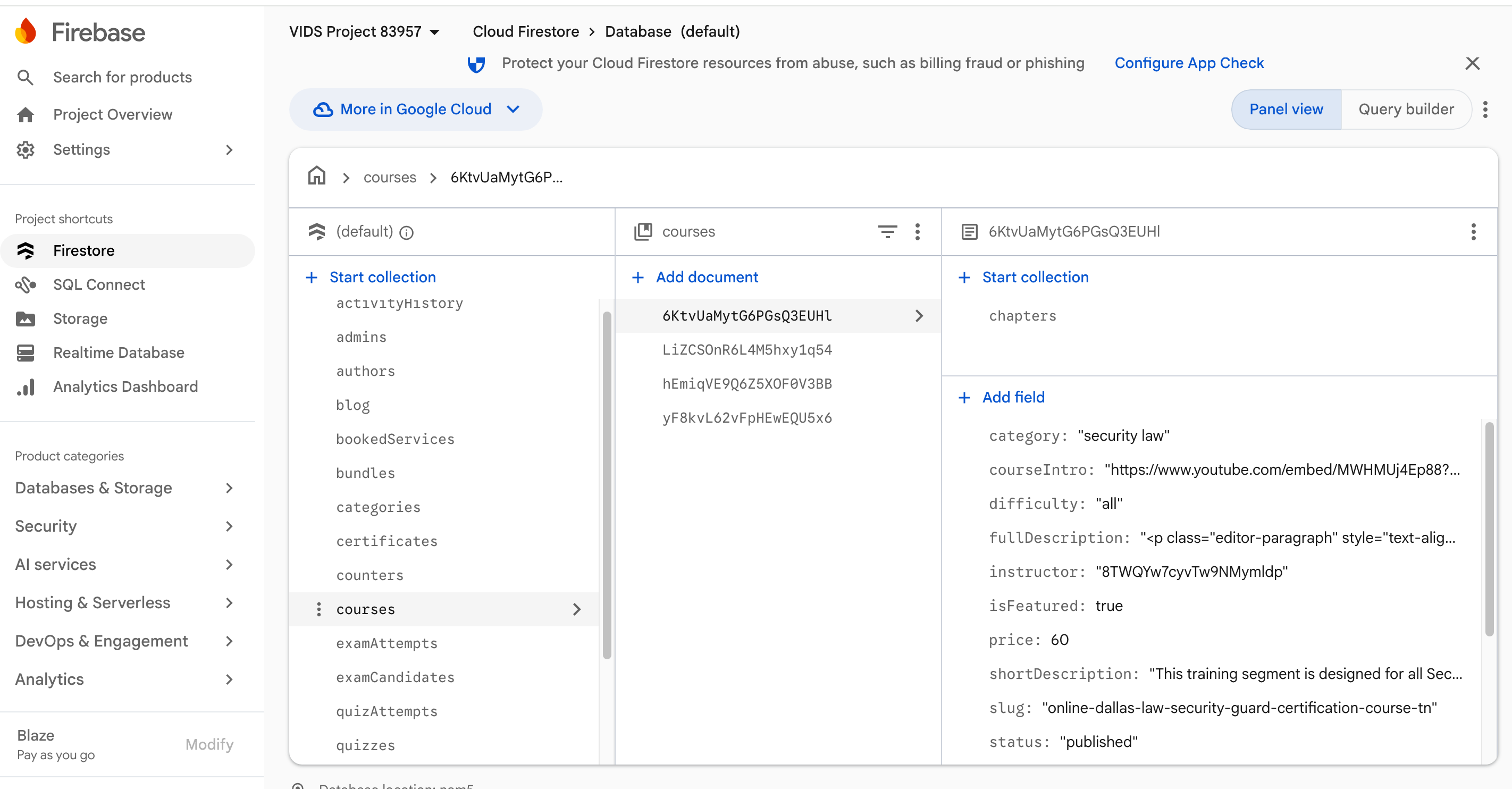This screenshot has height=789, width=1512.
Task: Switch to Panel view
Action: pos(1286,109)
